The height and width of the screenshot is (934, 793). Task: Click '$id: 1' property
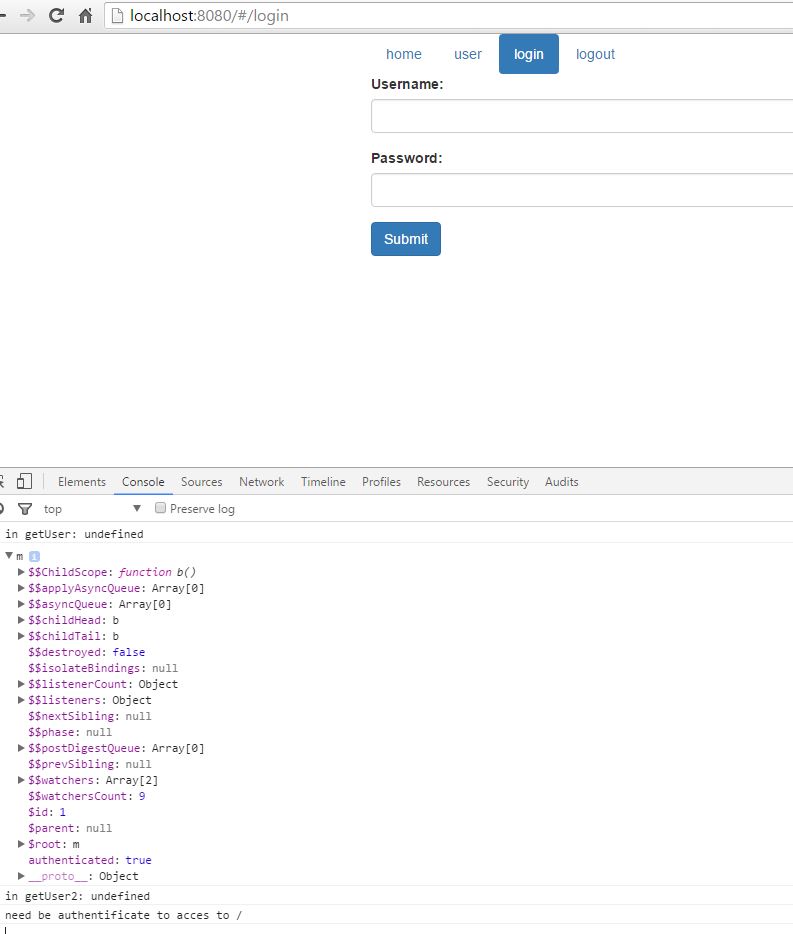47,812
